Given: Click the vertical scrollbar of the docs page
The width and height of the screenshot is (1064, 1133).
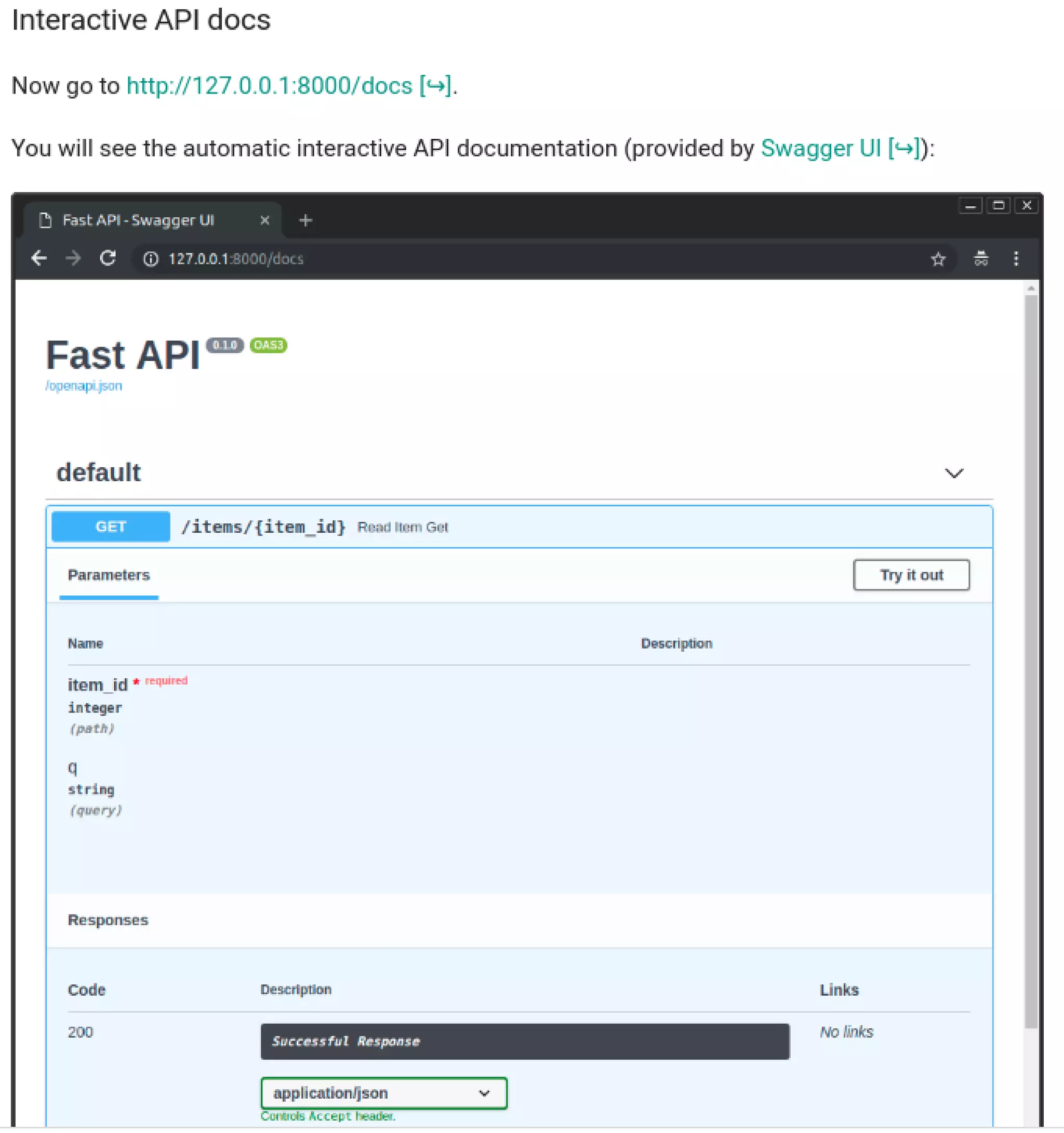Looking at the screenshot, I should pyautogui.click(x=1030, y=661).
